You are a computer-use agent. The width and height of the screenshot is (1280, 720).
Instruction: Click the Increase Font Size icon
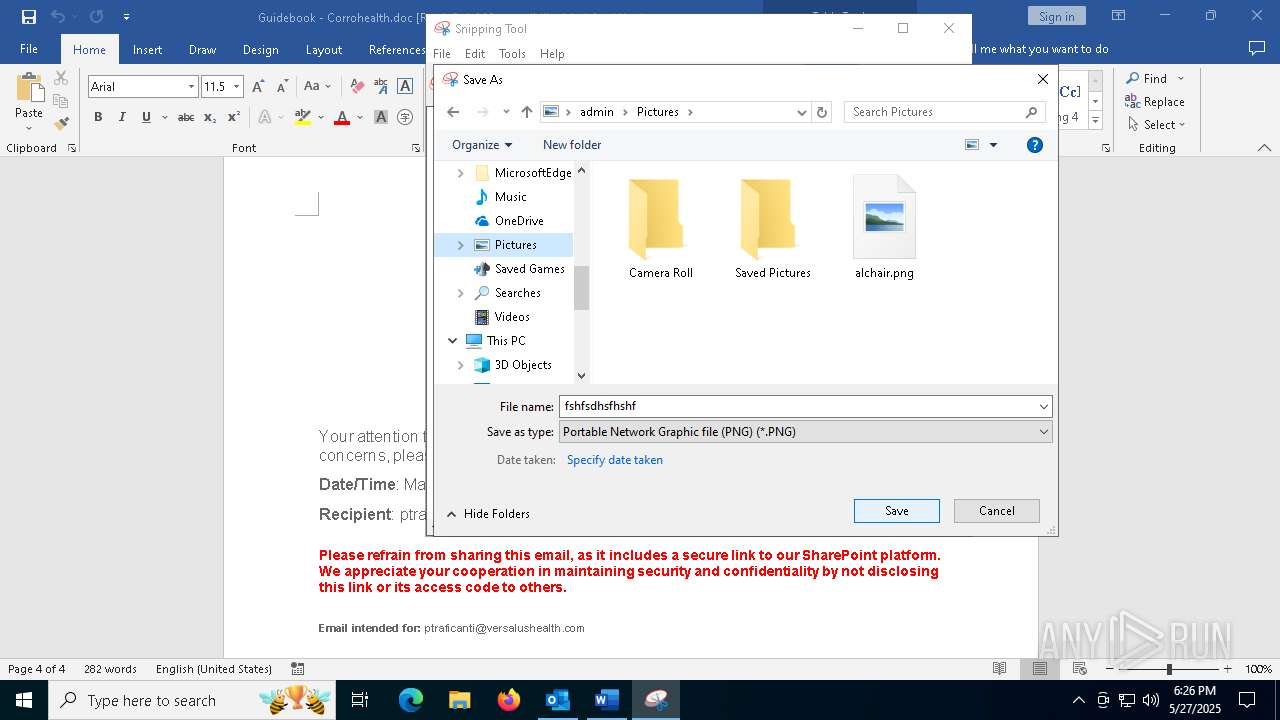tap(258, 87)
